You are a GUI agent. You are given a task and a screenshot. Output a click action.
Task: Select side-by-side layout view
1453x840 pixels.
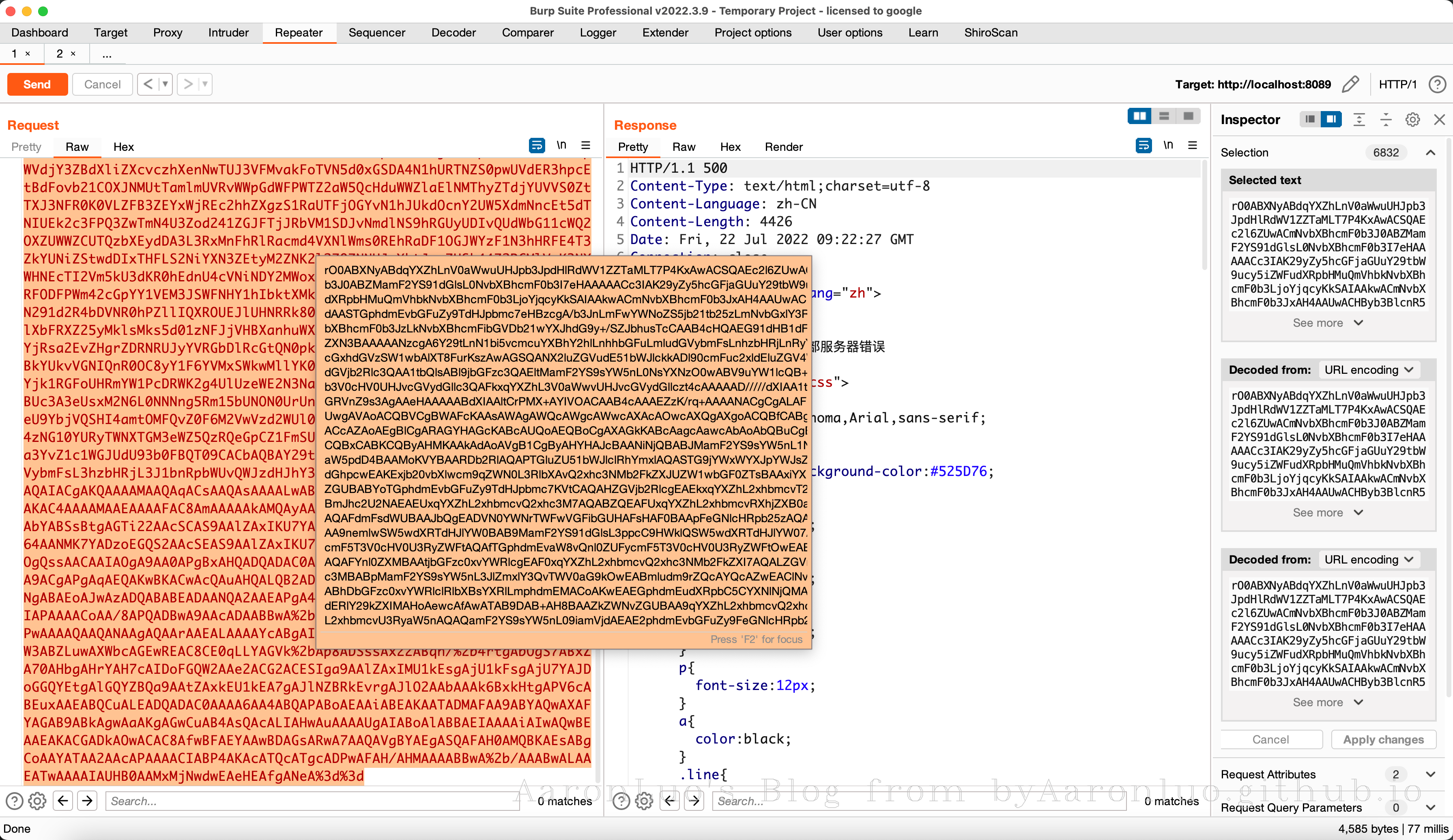(1139, 116)
